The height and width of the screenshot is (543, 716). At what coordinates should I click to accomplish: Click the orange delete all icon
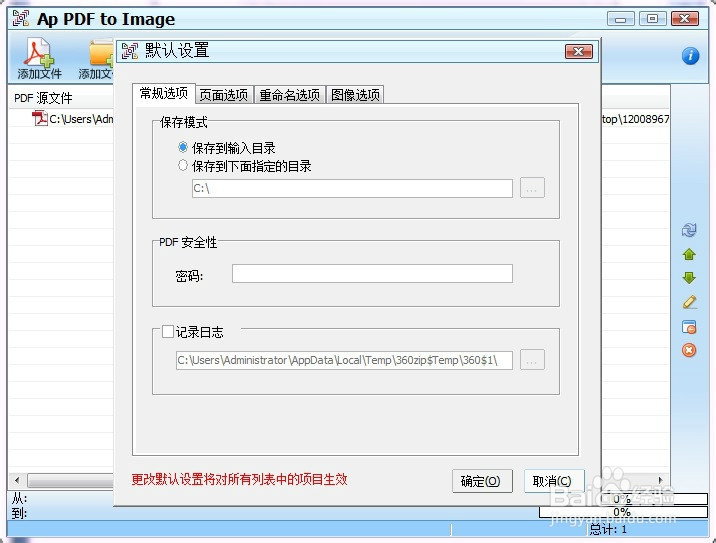point(689,350)
